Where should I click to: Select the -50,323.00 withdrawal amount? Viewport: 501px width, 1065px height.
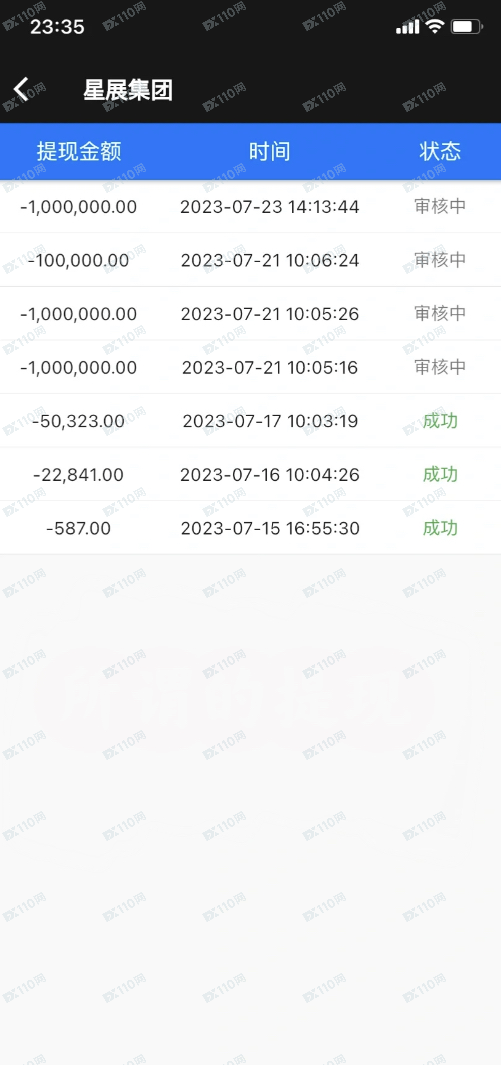tap(79, 421)
